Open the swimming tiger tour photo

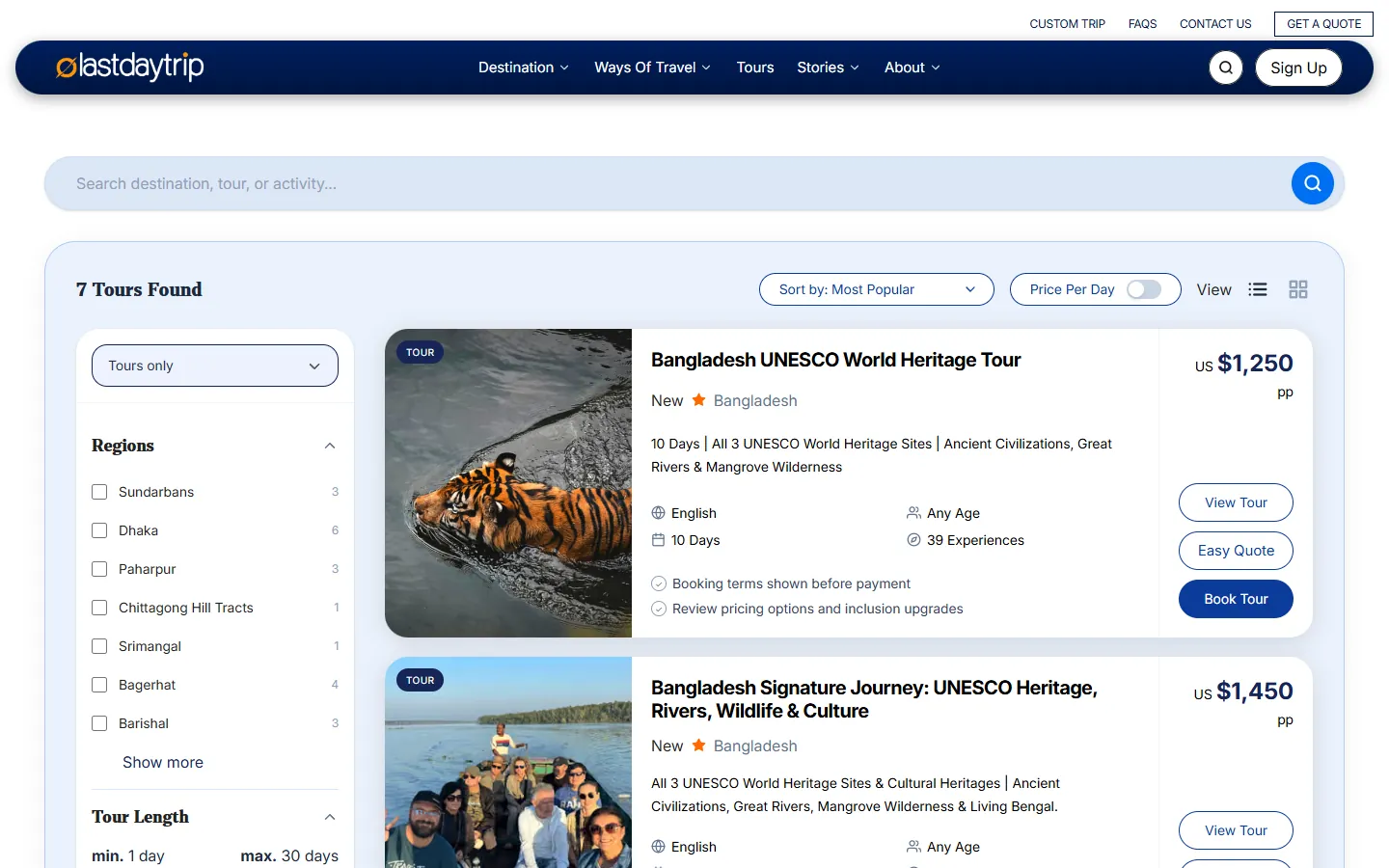508,483
